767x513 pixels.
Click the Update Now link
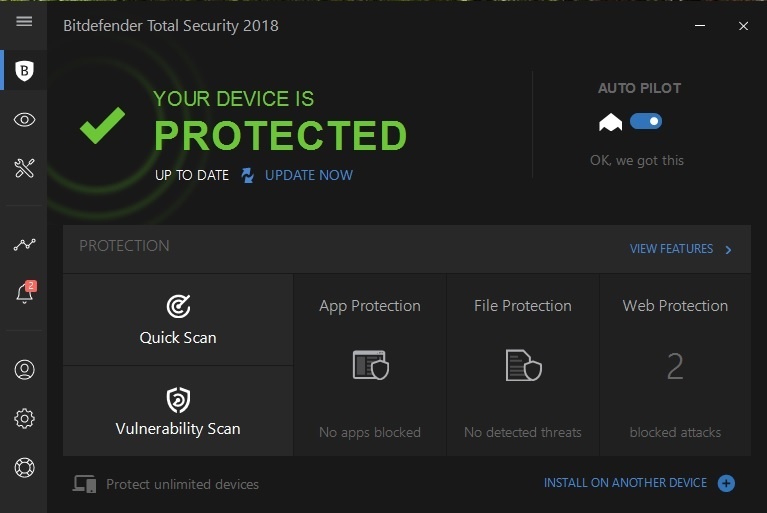[308, 175]
